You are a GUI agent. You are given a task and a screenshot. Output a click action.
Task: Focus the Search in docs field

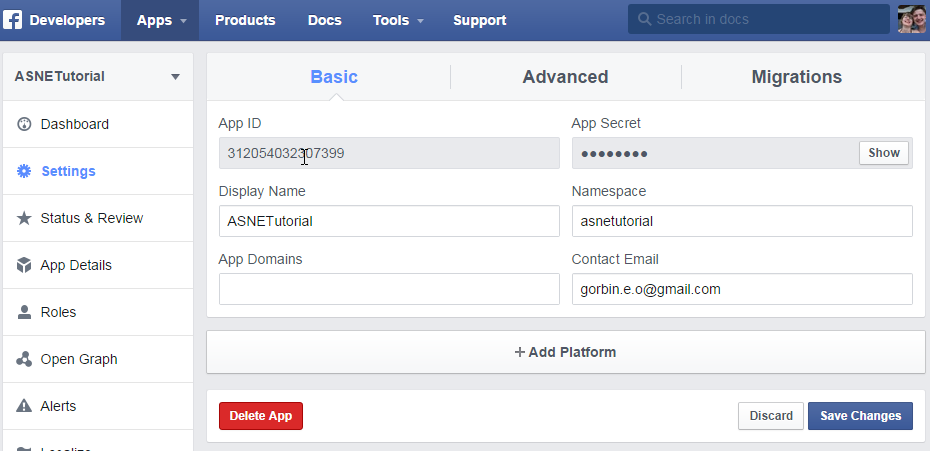point(758,20)
